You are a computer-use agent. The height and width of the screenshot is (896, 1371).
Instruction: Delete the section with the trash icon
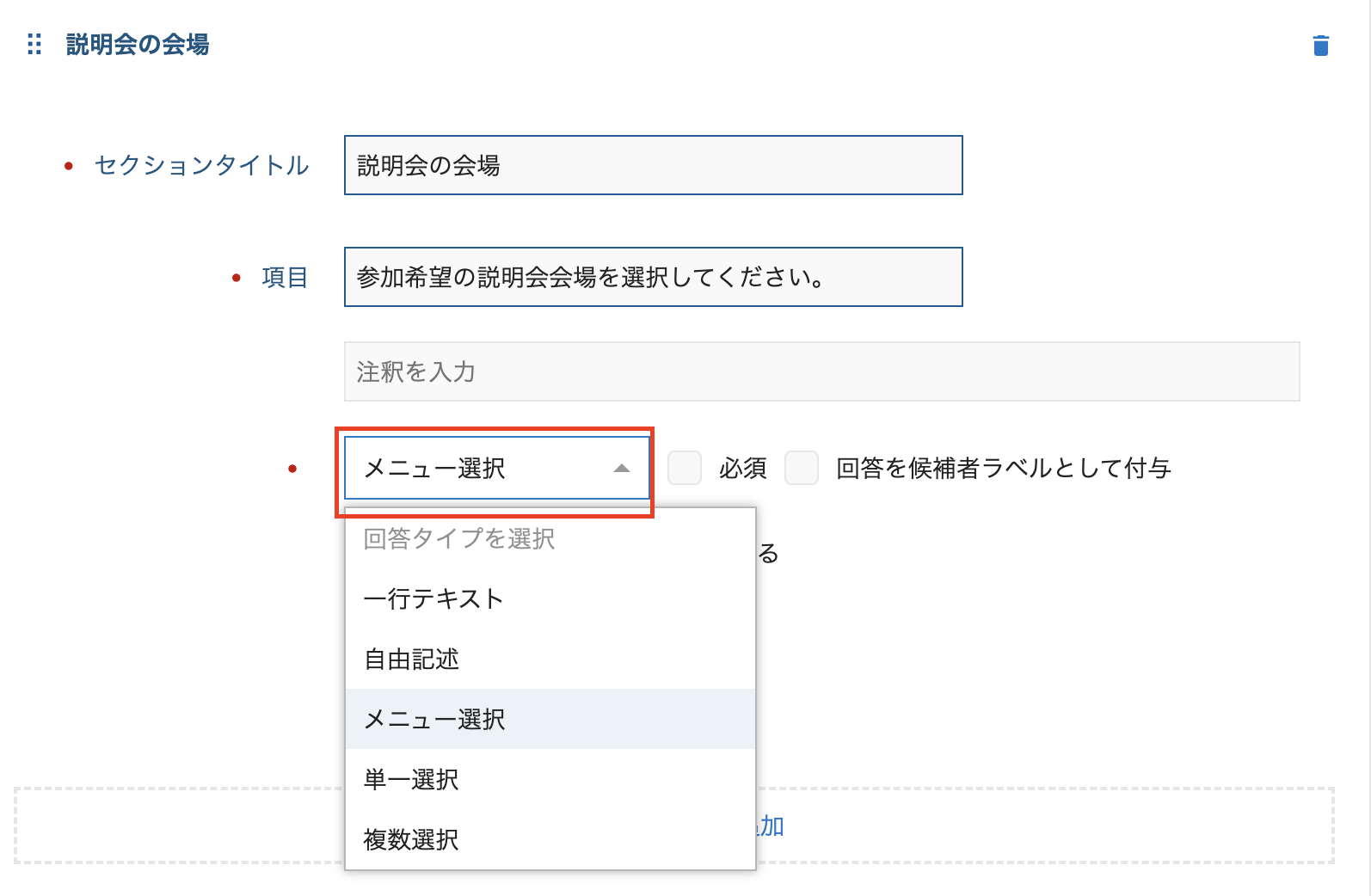click(1321, 46)
